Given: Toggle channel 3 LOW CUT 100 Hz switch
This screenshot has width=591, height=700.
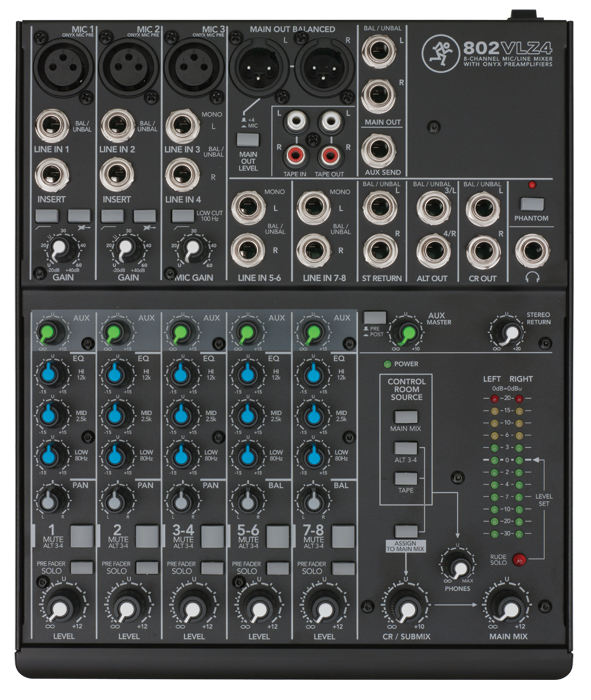Looking at the screenshot, I should point(183,216).
